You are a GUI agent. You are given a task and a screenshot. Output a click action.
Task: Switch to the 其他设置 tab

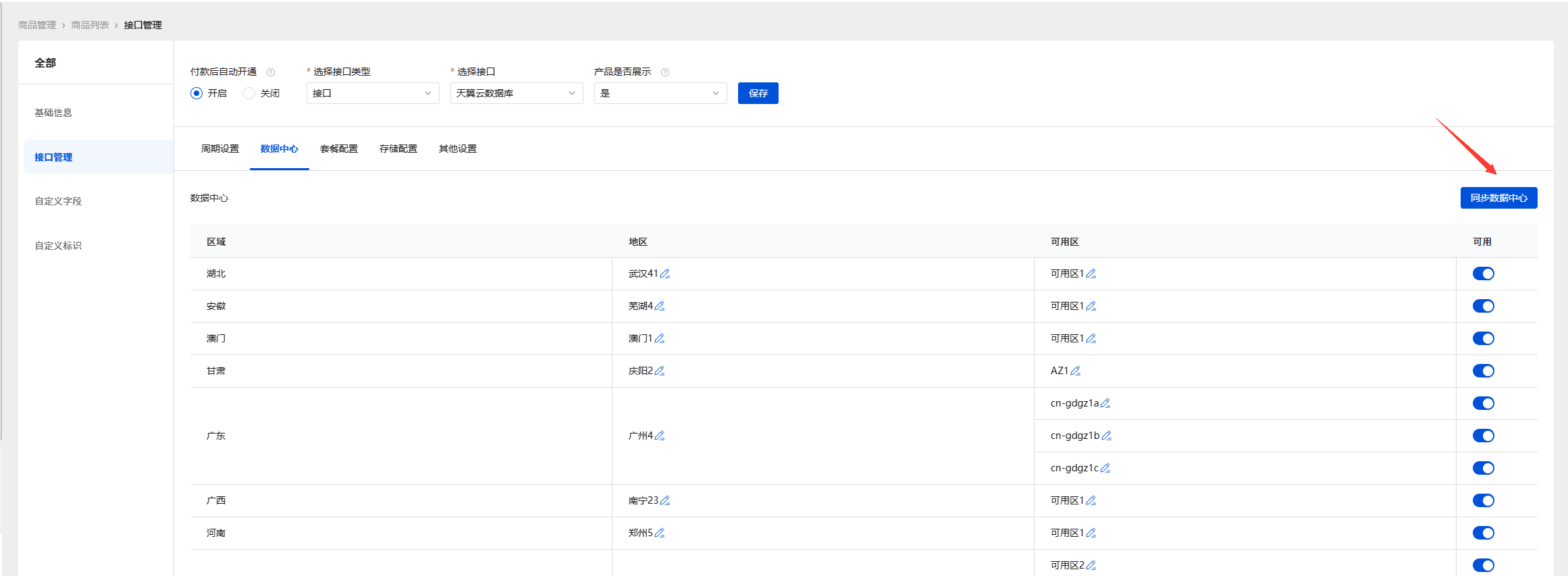click(x=458, y=149)
